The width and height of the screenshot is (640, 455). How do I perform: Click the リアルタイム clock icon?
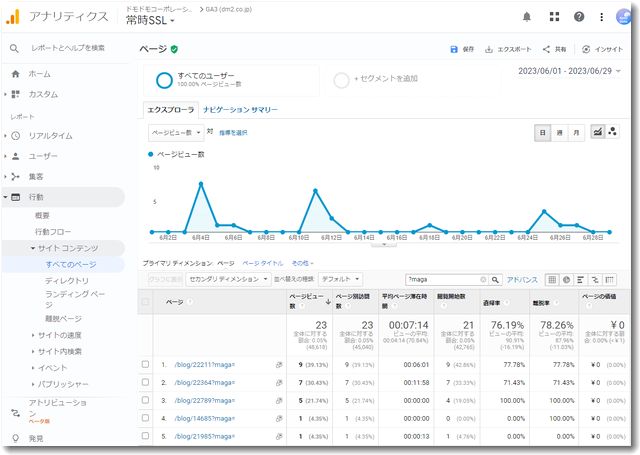point(16,135)
